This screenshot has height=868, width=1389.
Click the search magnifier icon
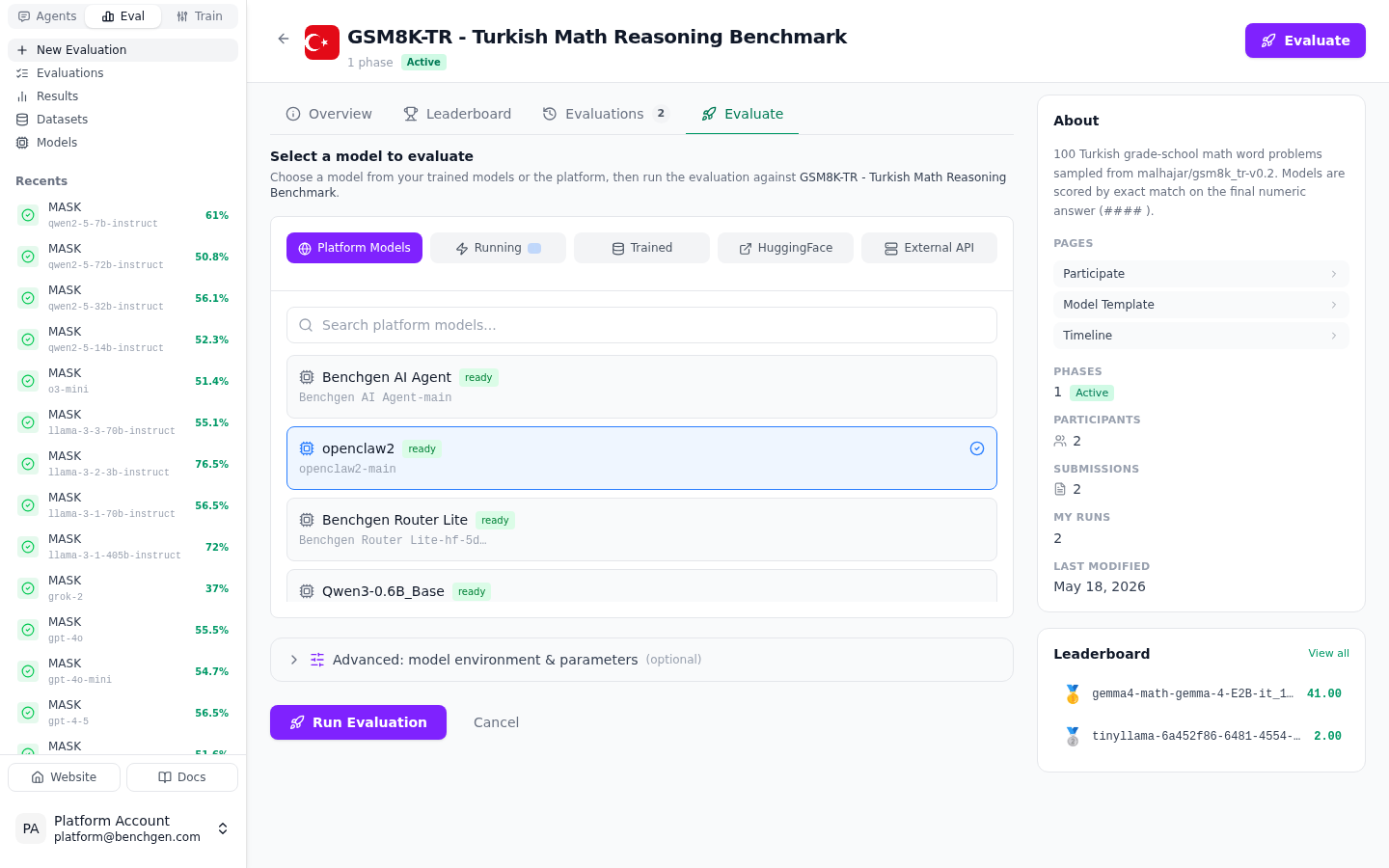tap(306, 325)
